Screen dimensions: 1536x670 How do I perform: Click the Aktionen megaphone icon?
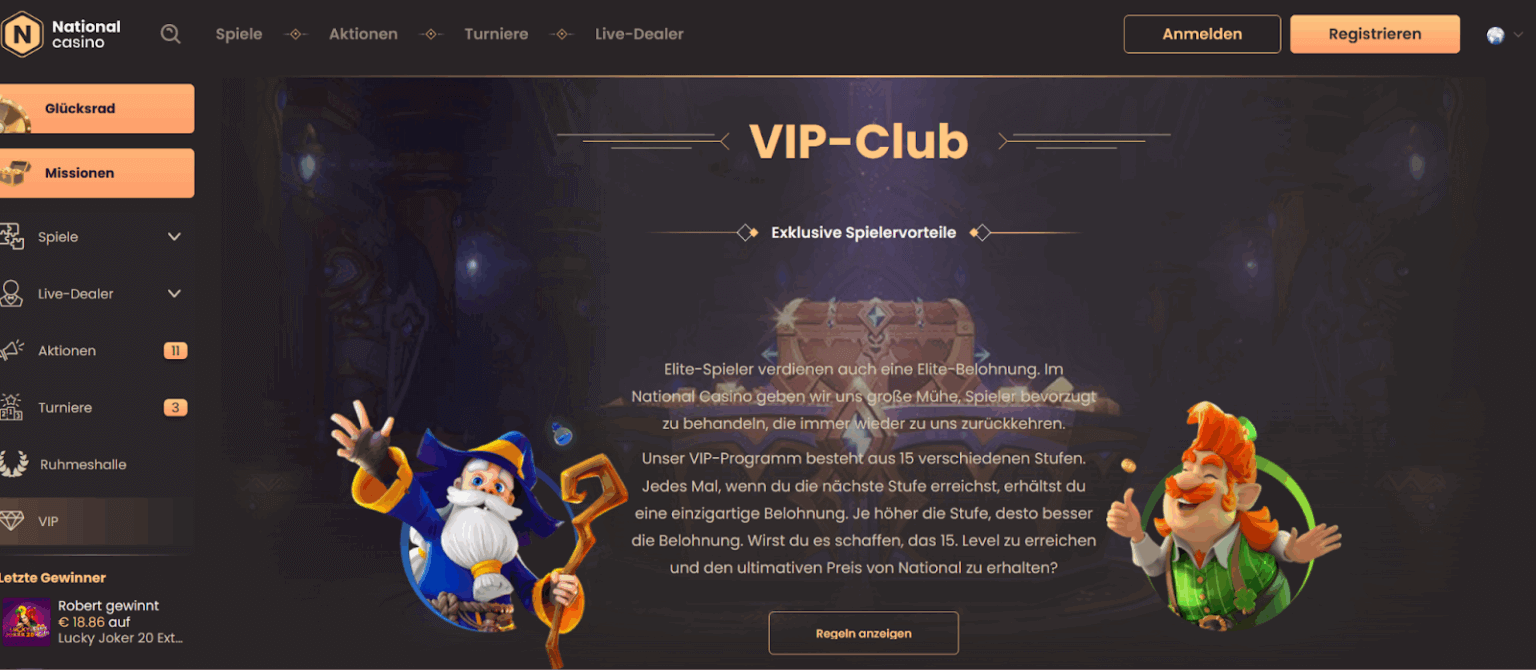[12, 351]
